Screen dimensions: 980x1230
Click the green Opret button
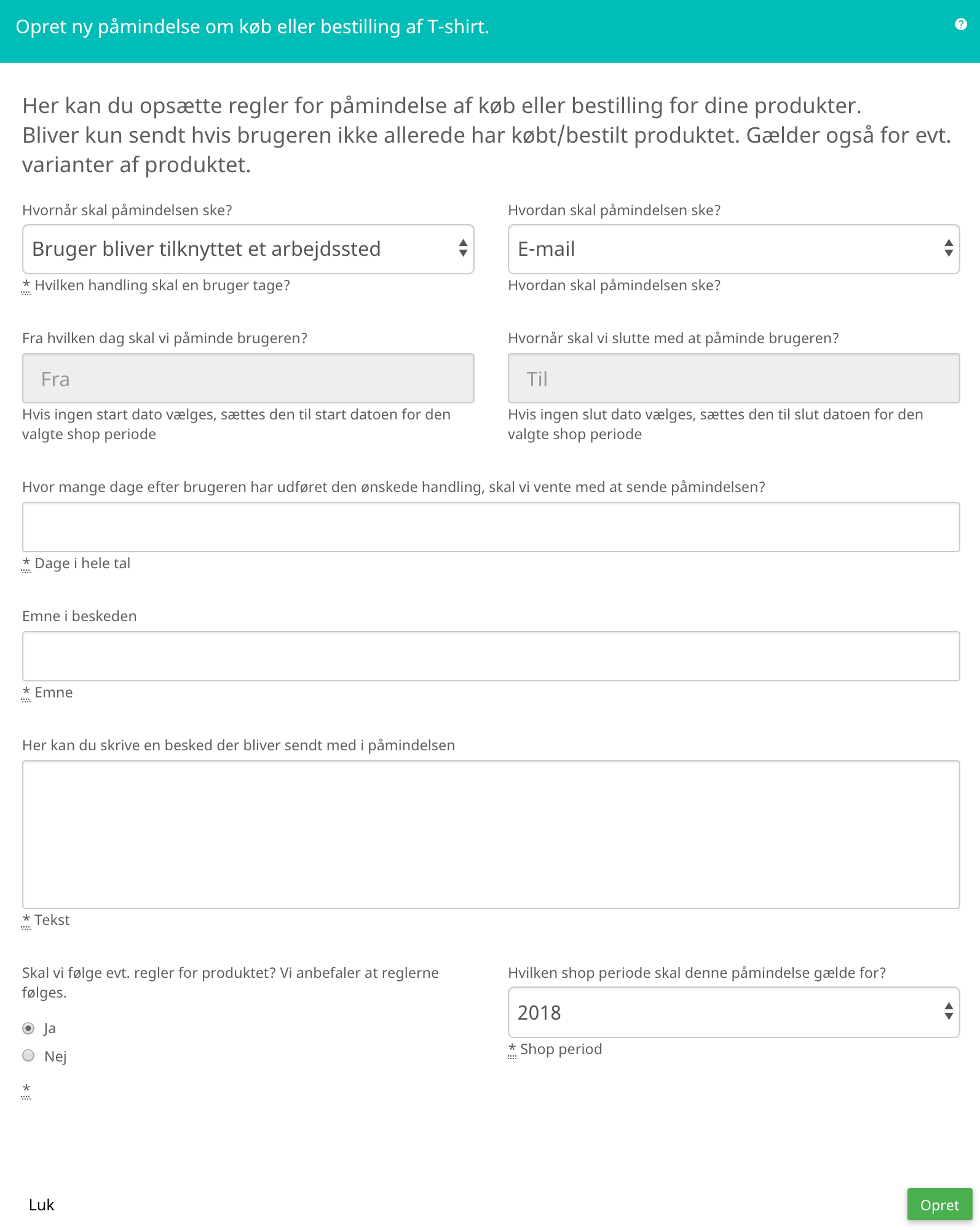click(939, 1205)
